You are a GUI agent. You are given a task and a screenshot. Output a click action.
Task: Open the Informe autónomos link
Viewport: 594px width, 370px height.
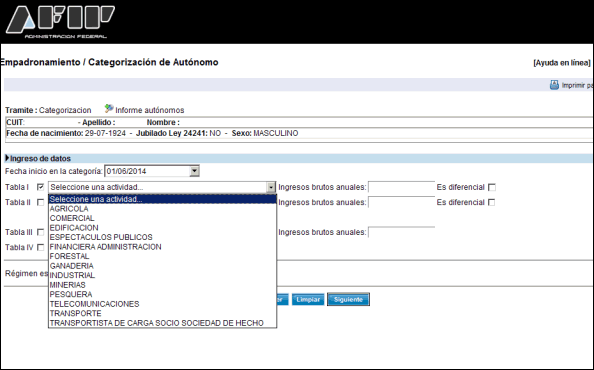click(150, 110)
